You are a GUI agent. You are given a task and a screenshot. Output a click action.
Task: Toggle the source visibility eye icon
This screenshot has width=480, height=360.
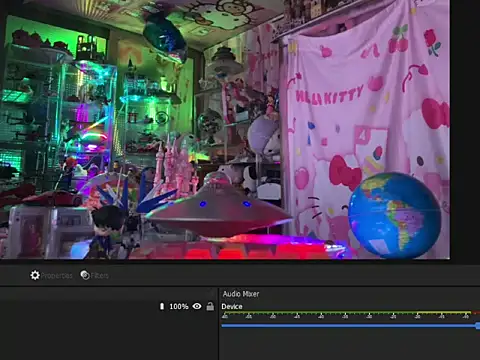coord(197,306)
